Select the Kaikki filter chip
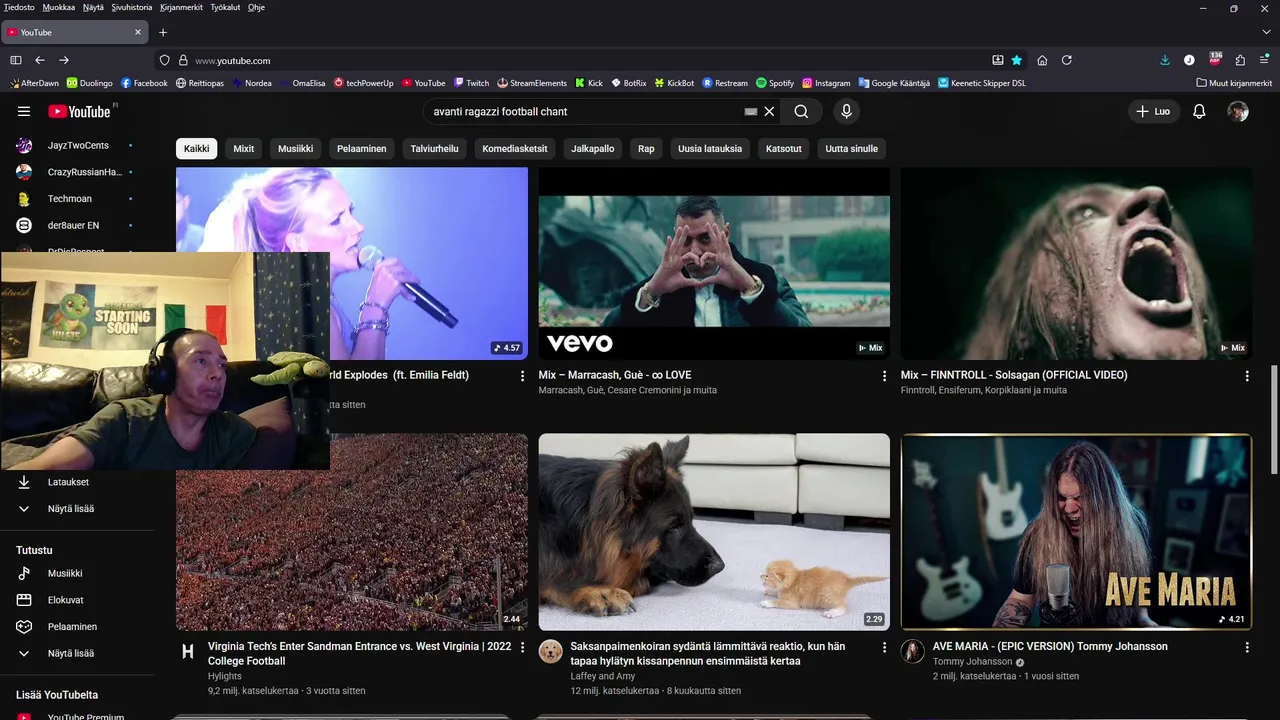This screenshot has height=720, width=1280. (x=197, y=149)
